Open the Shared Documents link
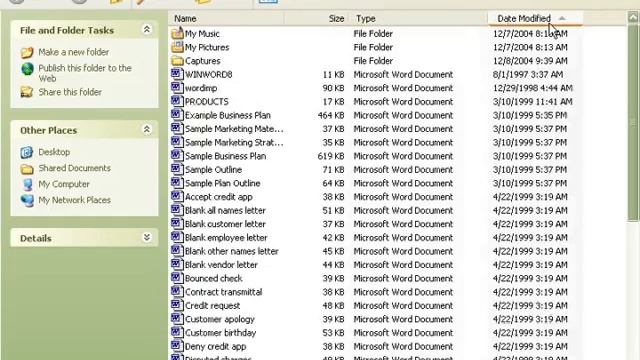Screen dimensions: 640x360 coord(75,168)
